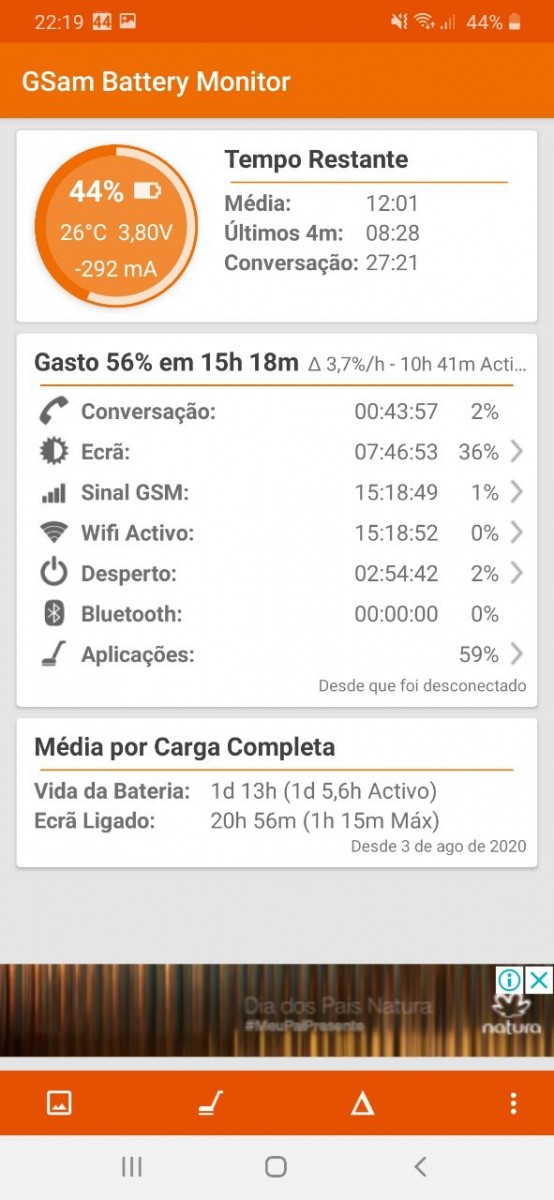The image size is (554, 1200).
Task: Tap the phone icon beside Conversação
Action: [x=53, y=411]
